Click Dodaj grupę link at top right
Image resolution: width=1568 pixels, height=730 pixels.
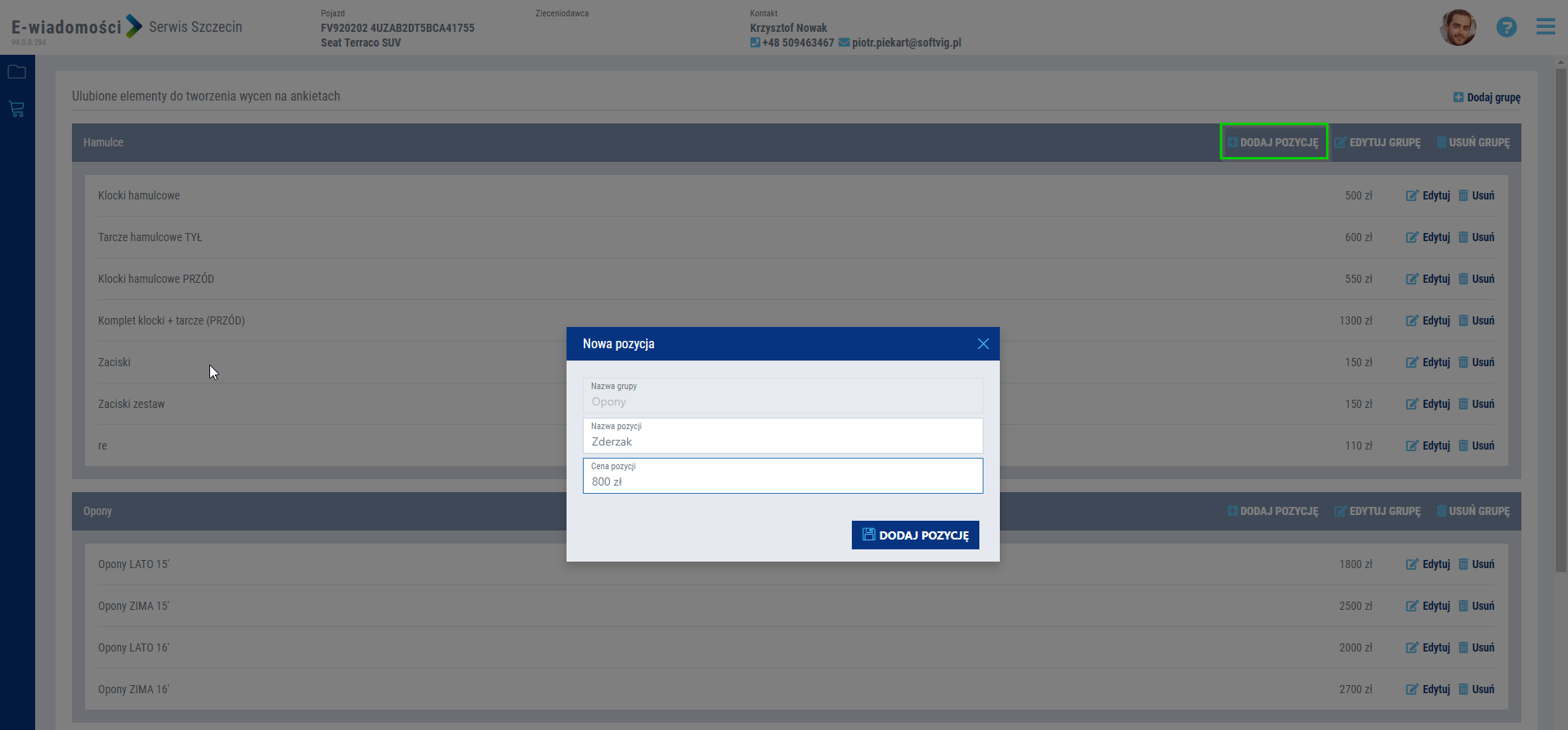pos(1486,97)
